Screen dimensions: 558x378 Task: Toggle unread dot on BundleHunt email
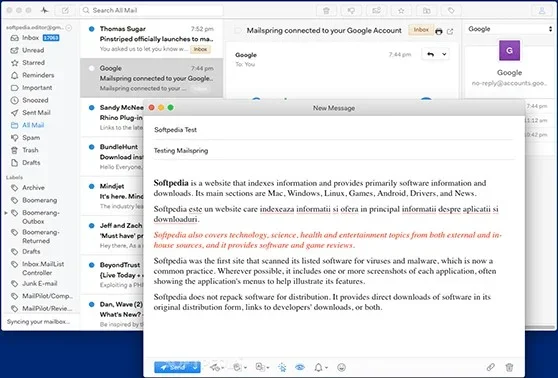coord(91,147)
